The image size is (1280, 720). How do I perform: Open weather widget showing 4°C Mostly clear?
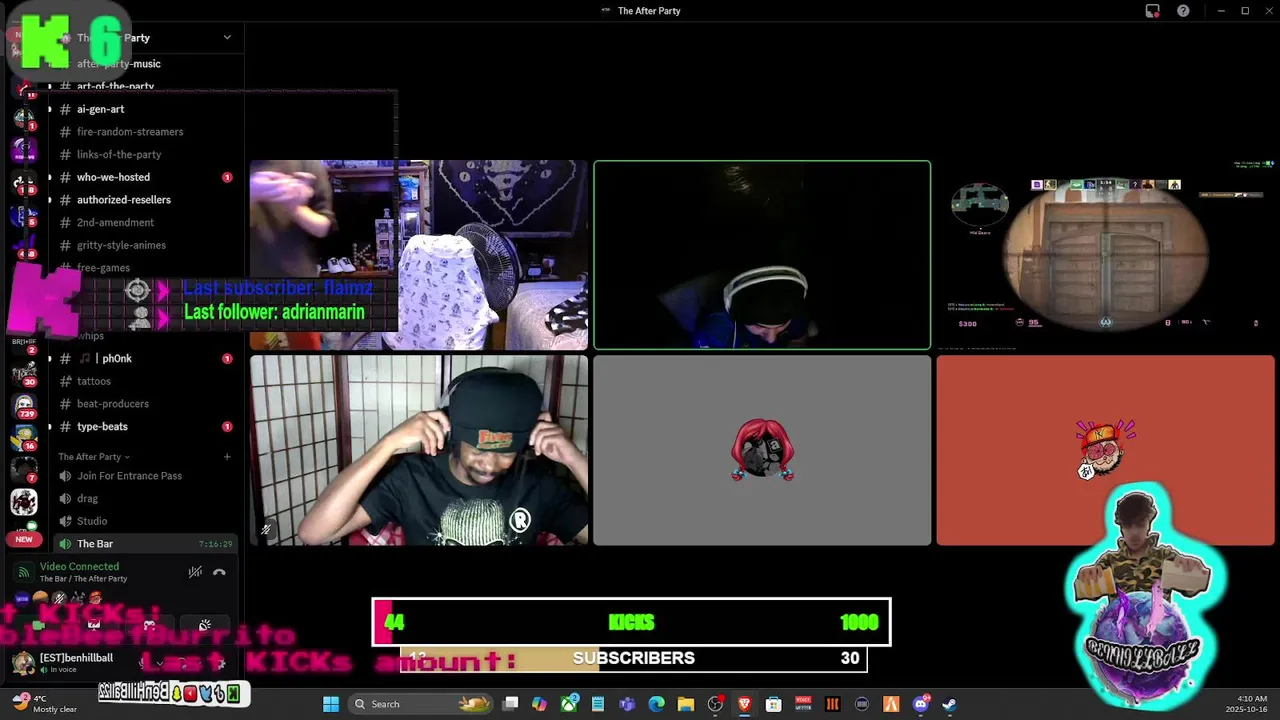point(45,704)
